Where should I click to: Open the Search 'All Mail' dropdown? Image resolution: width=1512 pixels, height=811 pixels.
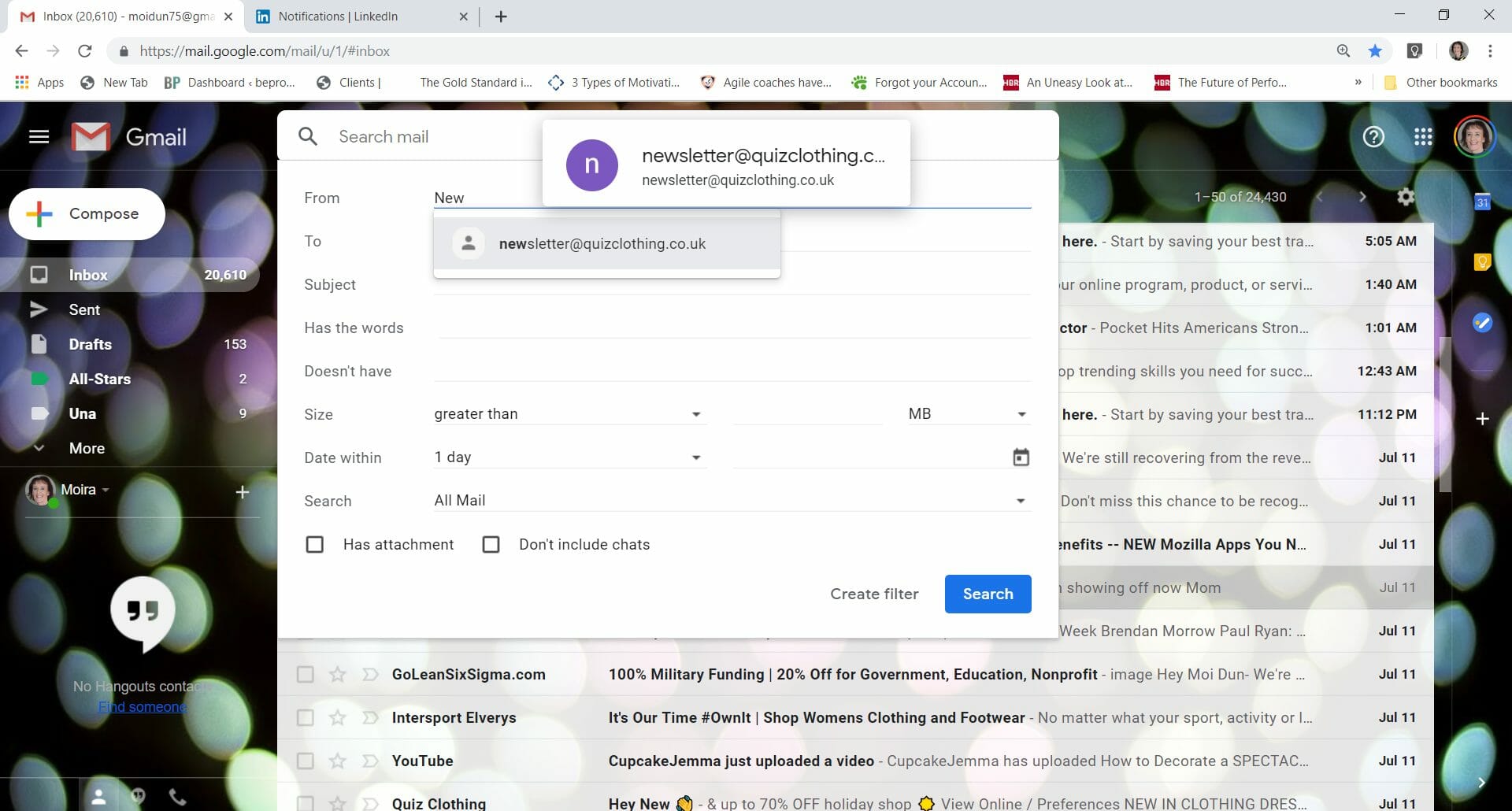pyautogui.click(x=732, y=501)
